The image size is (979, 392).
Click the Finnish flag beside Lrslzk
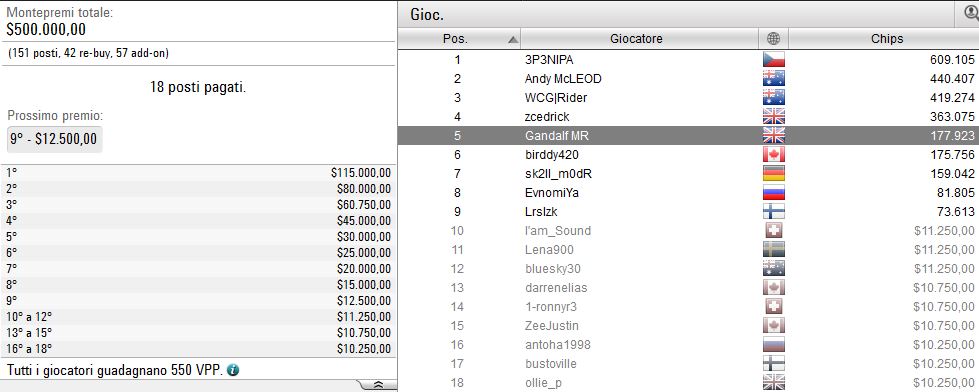point(774,212)
